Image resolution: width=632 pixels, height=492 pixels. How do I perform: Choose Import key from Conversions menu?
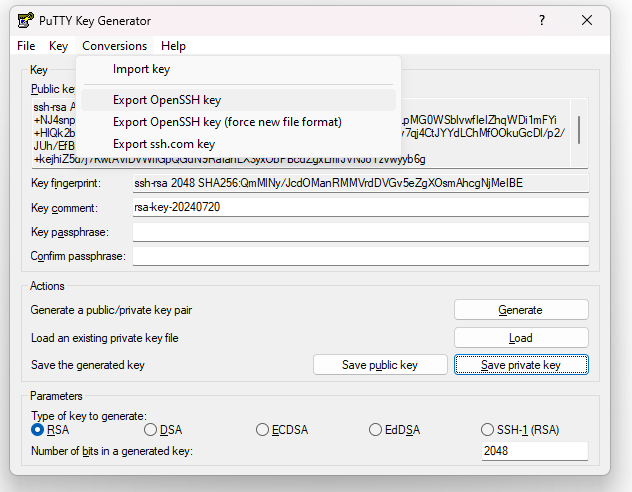(238, 69)
